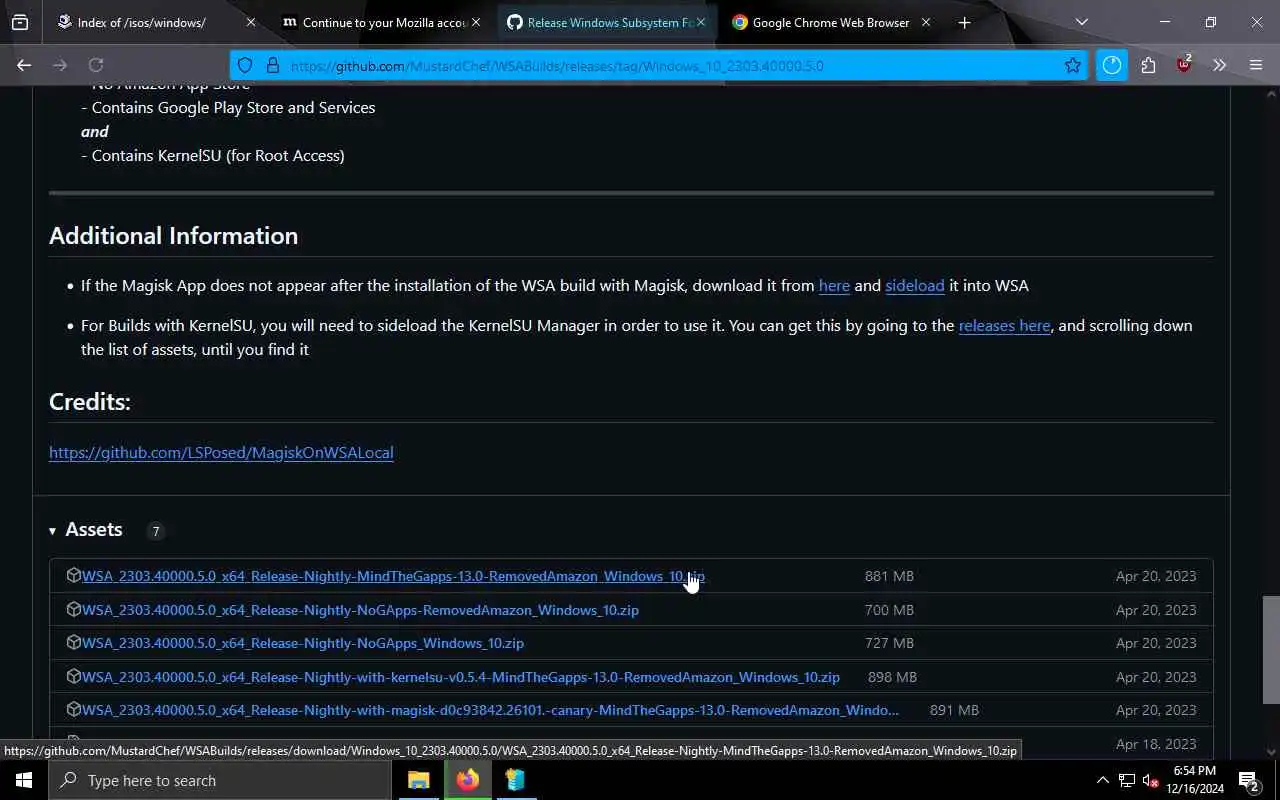Open the Windows Start menu
This screenshot has height=800, width=1280.
point(24,780)
